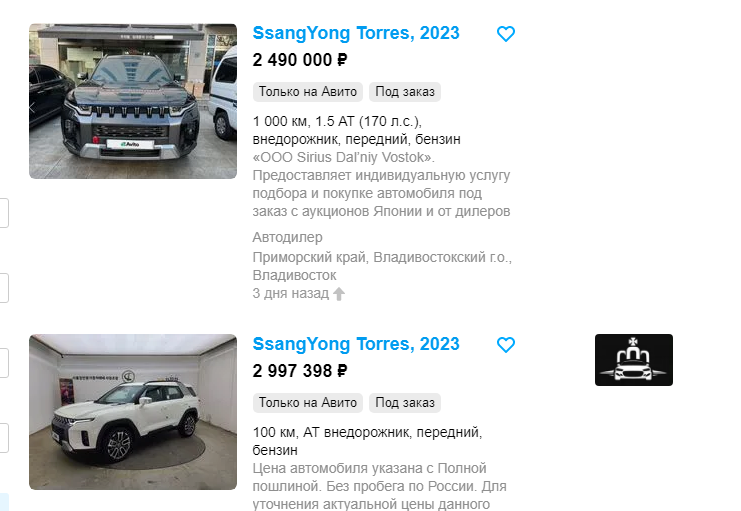Open the dealer's black car logo

(x=634, y=360)
